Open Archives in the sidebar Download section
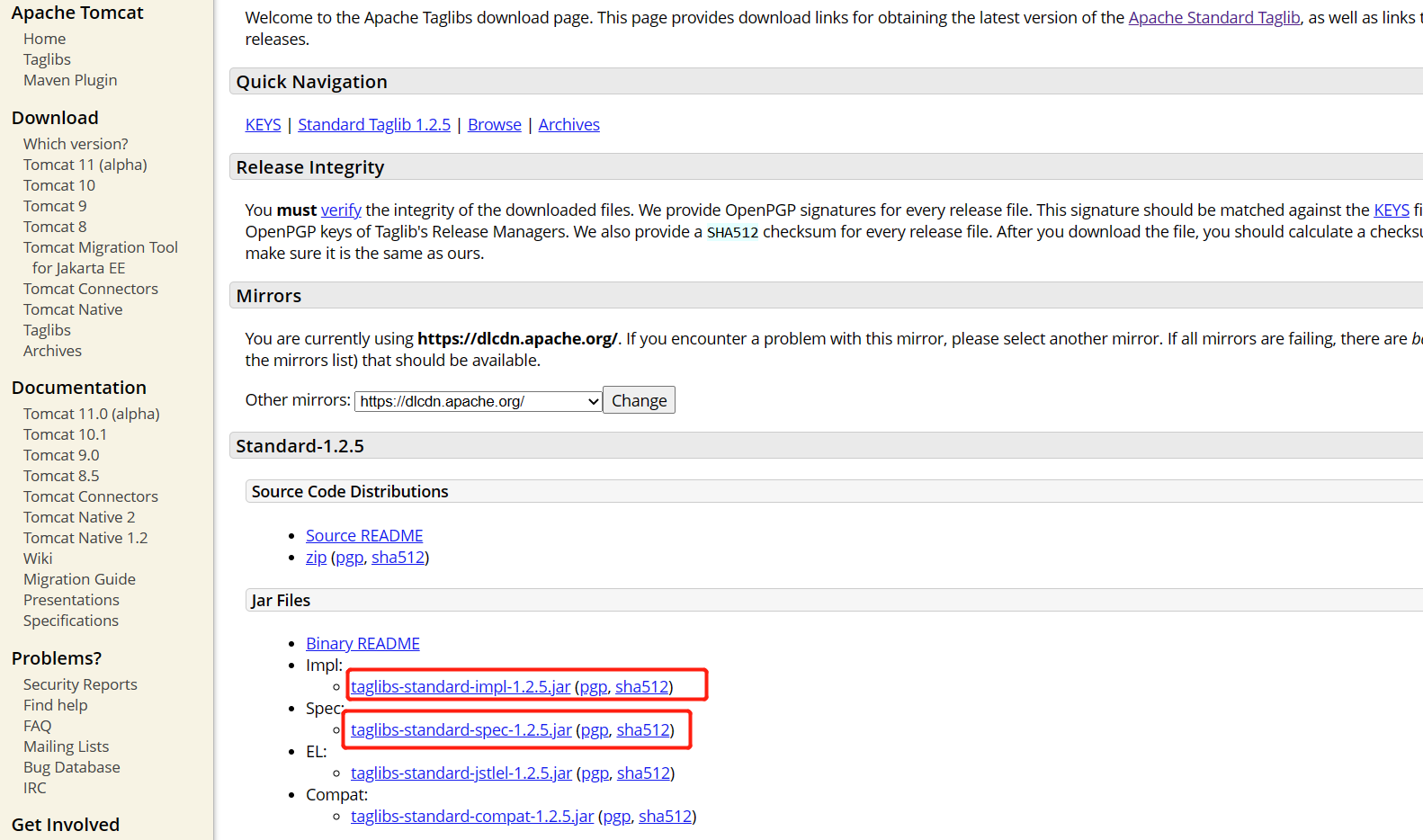This screenshot has height=840, width=1423. coord(52,351)
